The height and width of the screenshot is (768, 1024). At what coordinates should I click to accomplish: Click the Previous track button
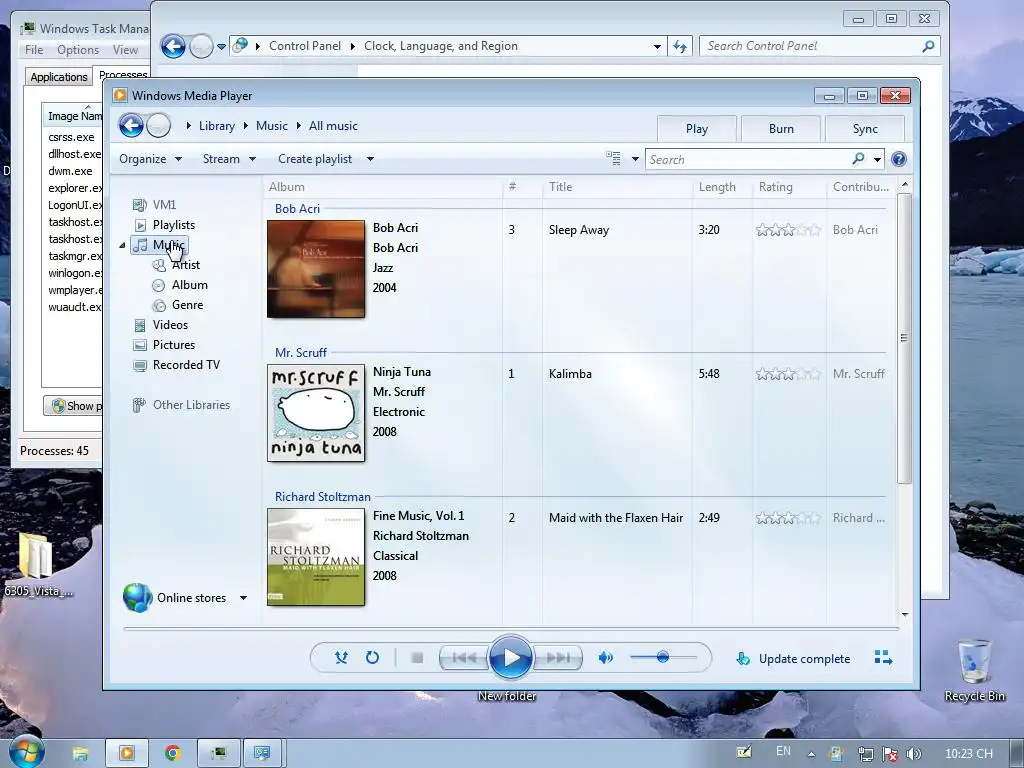coord(464,658)
